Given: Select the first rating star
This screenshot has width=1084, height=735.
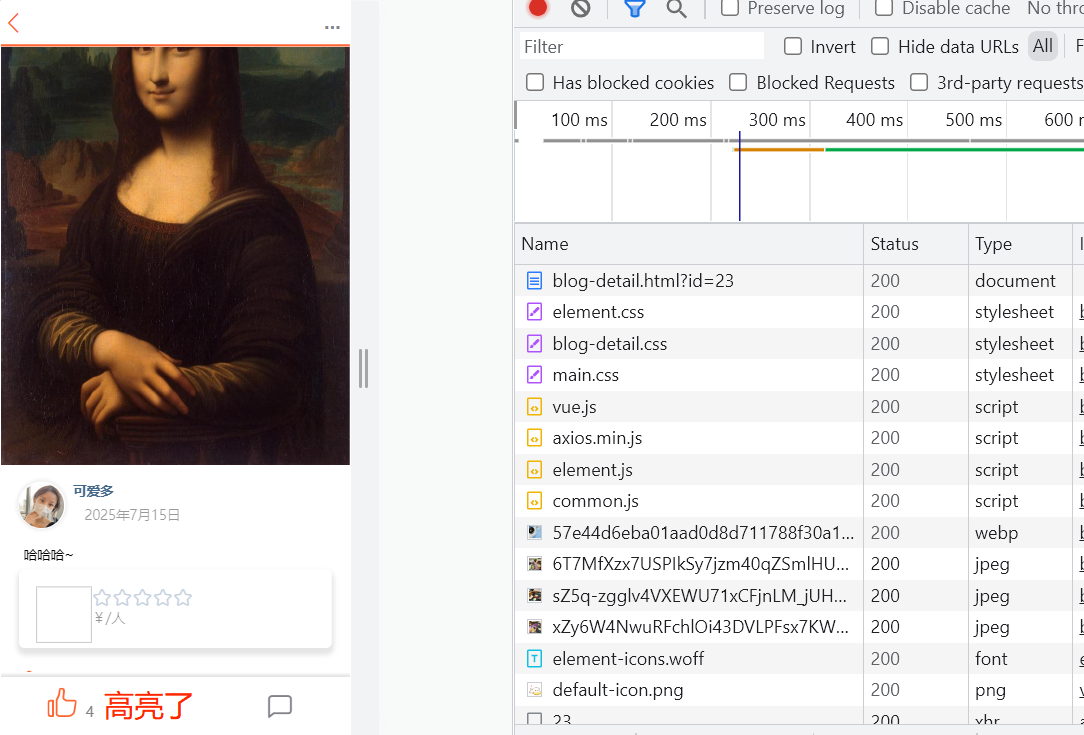Looking at the screenshot, I should point(102,597).
